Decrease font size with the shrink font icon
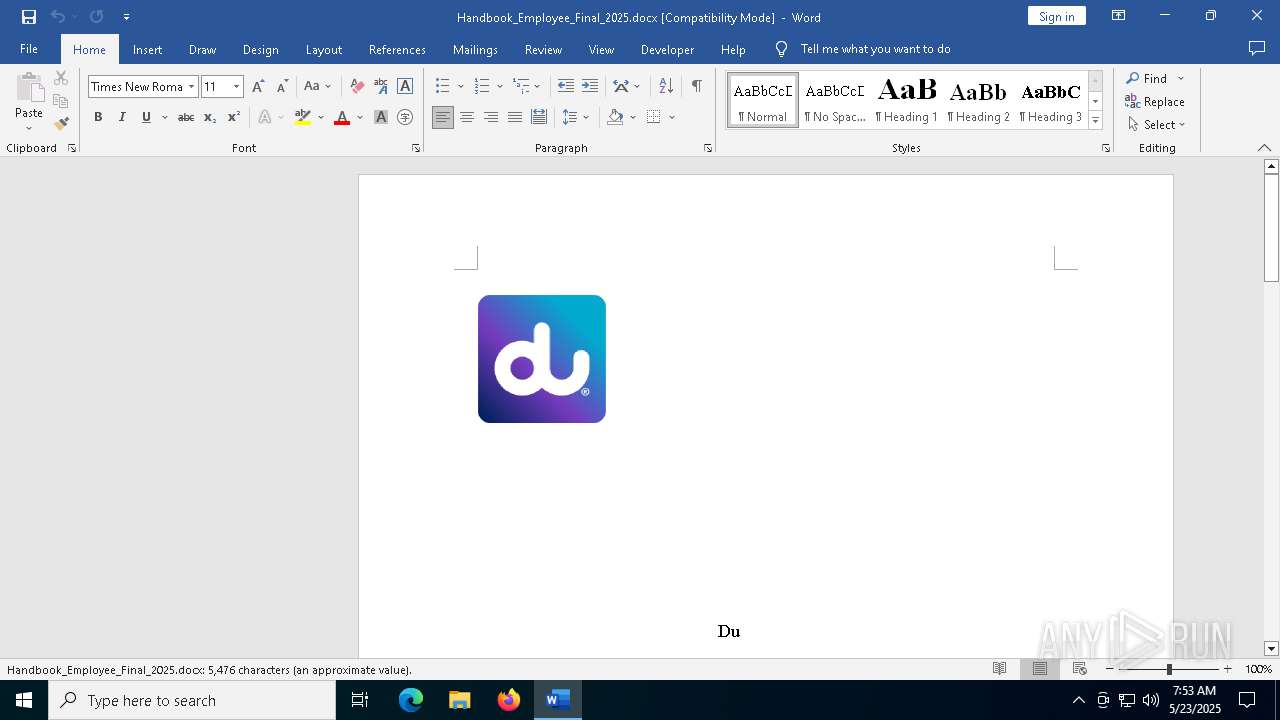The width and height of the screenshot is (1280, 720). (x=282, y=86)
